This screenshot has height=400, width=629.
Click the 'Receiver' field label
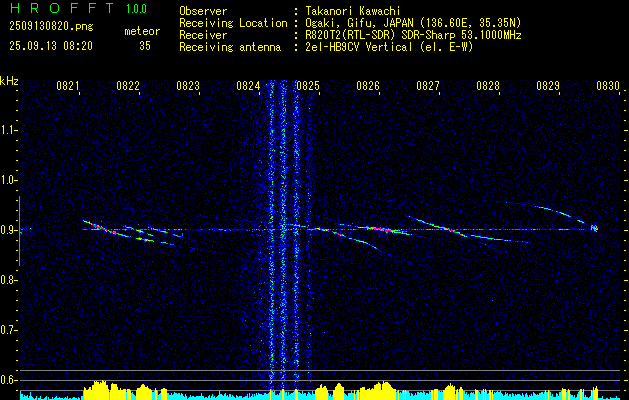coord(203,35)
